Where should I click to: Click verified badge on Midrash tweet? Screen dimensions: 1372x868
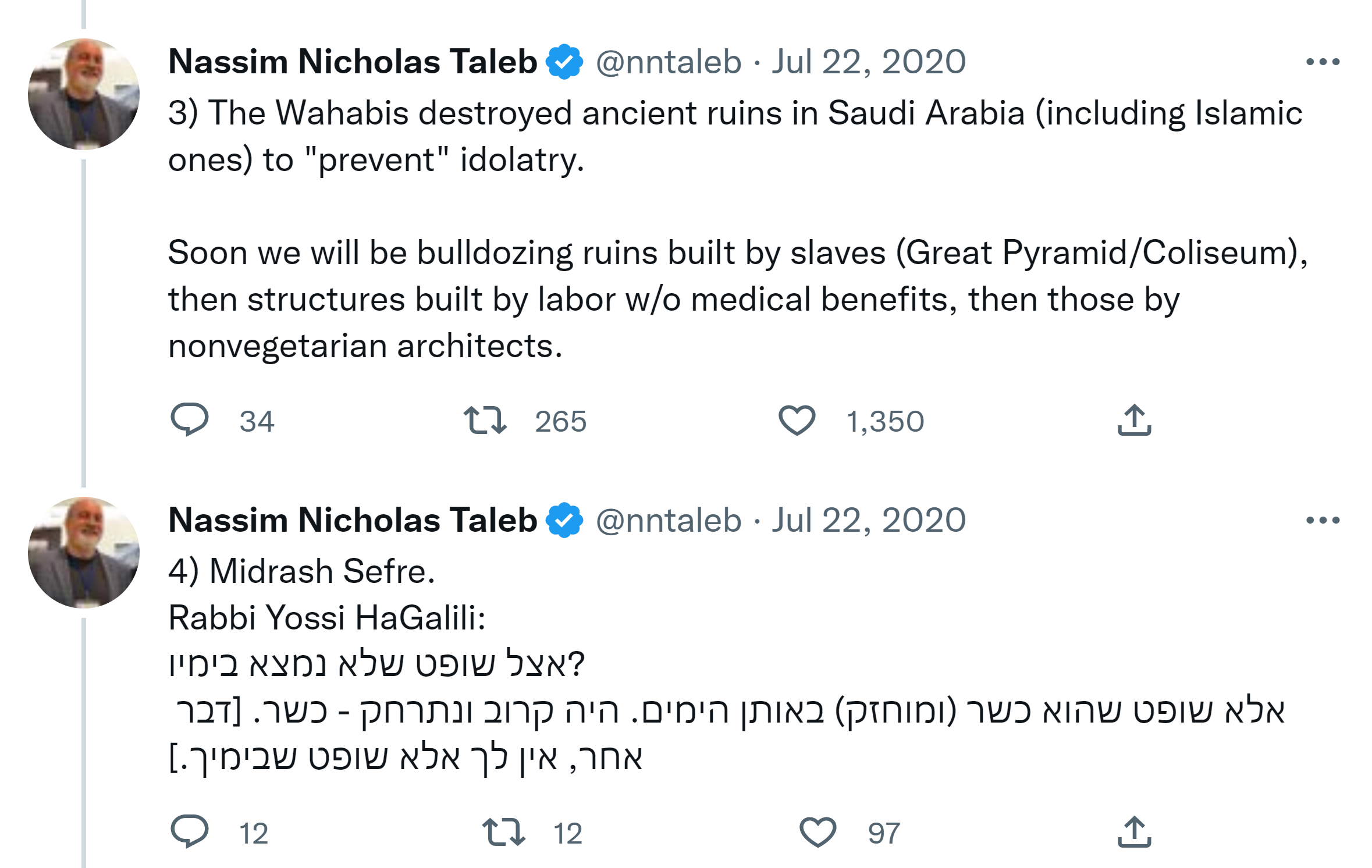(x=564, y=520)
